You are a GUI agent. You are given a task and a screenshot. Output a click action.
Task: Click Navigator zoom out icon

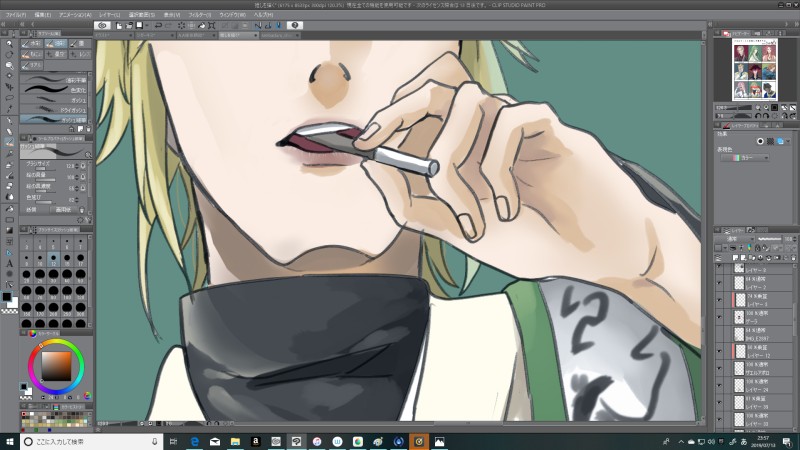click(x=758, y=108)
